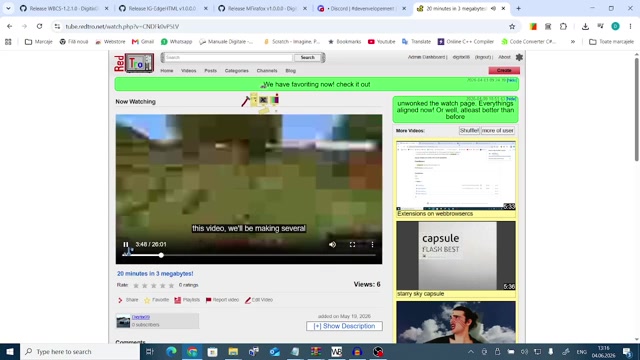Click the video progress slider handle

pos(161,255)
